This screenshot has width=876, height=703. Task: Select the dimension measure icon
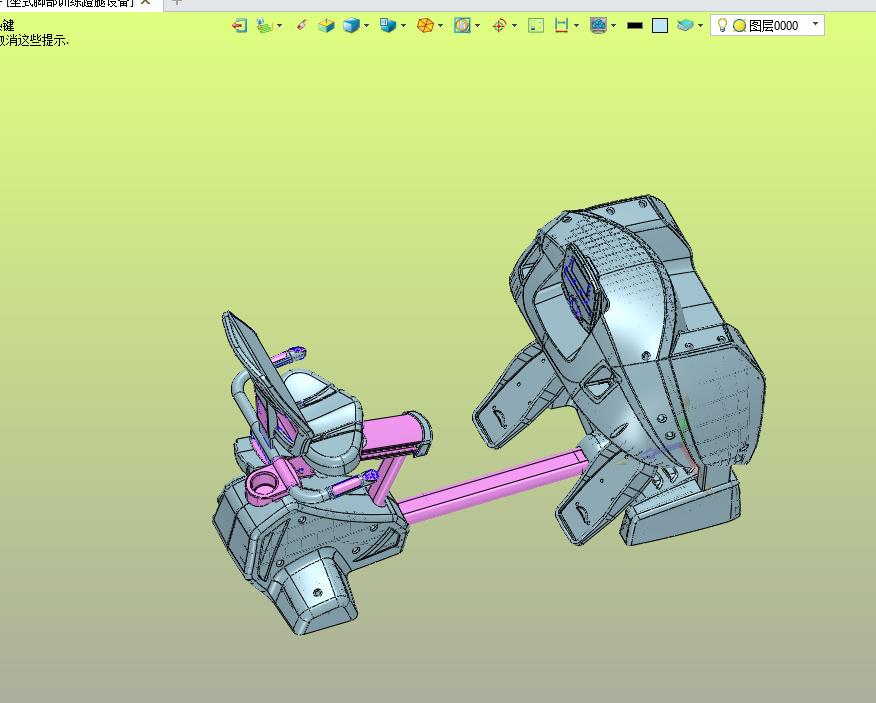(x=561, y=25)
